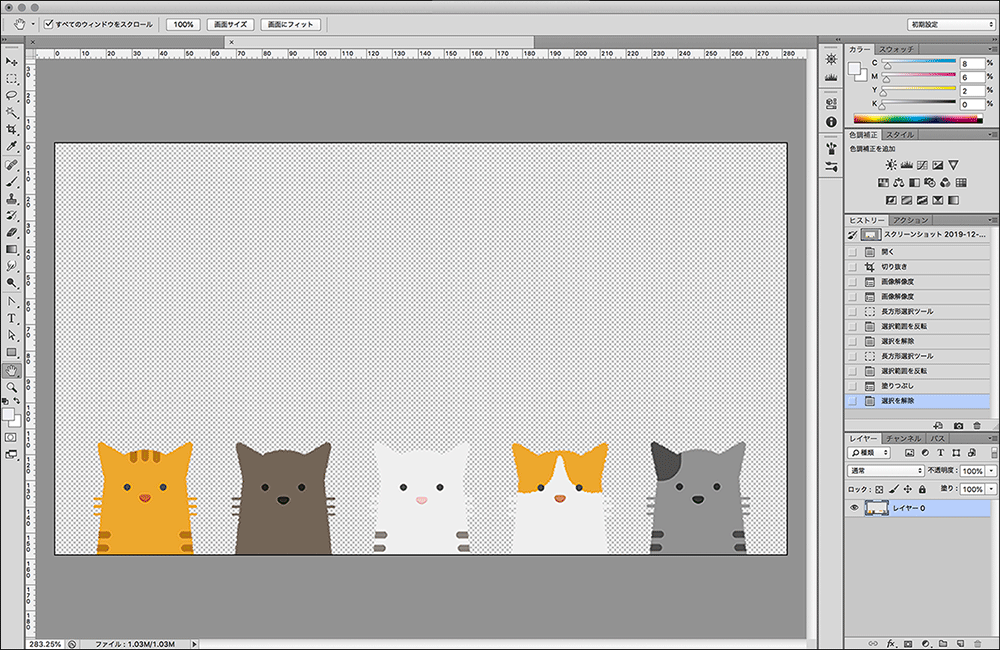Image resolution: width=1000 pixels, height=650 pixels.
Task: Switch to the スウォッチ tab
Action: click(x=895, y=49)
